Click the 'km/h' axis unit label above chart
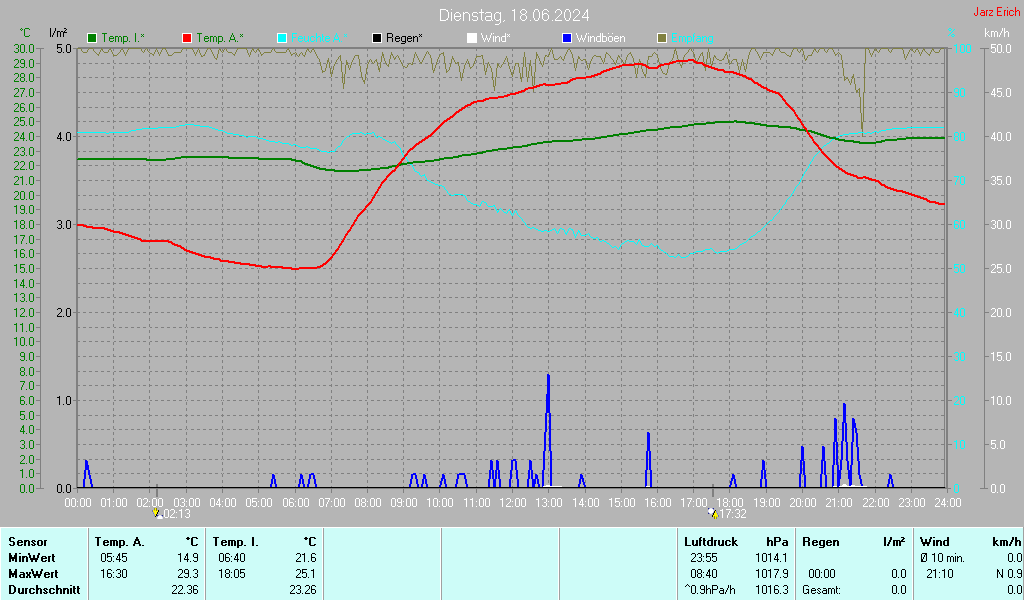 click(x=997, y=33)
